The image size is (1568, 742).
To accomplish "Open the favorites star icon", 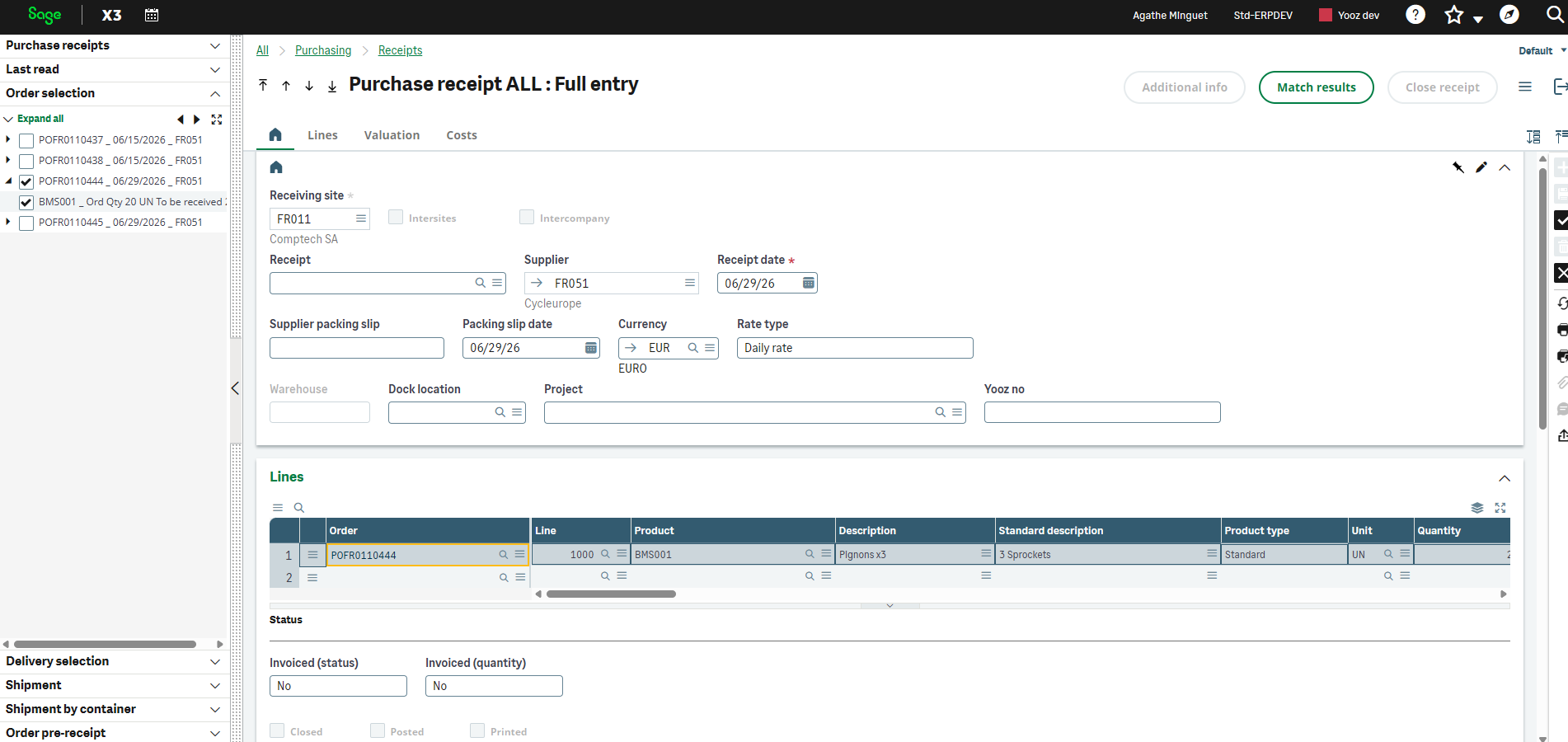I will [x=1454, y=15].
